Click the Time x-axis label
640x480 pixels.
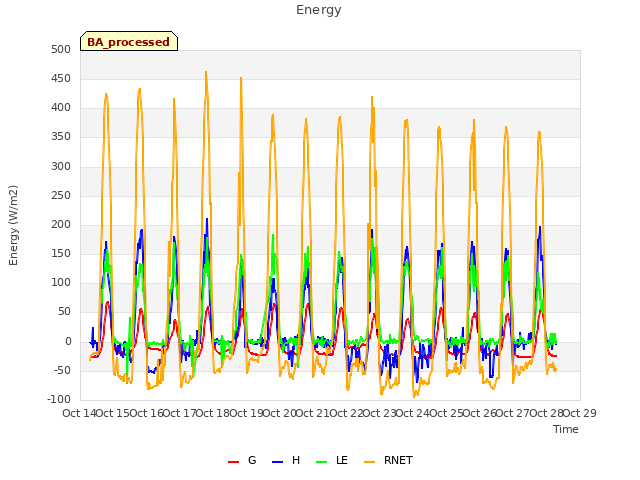click(566, 429)
